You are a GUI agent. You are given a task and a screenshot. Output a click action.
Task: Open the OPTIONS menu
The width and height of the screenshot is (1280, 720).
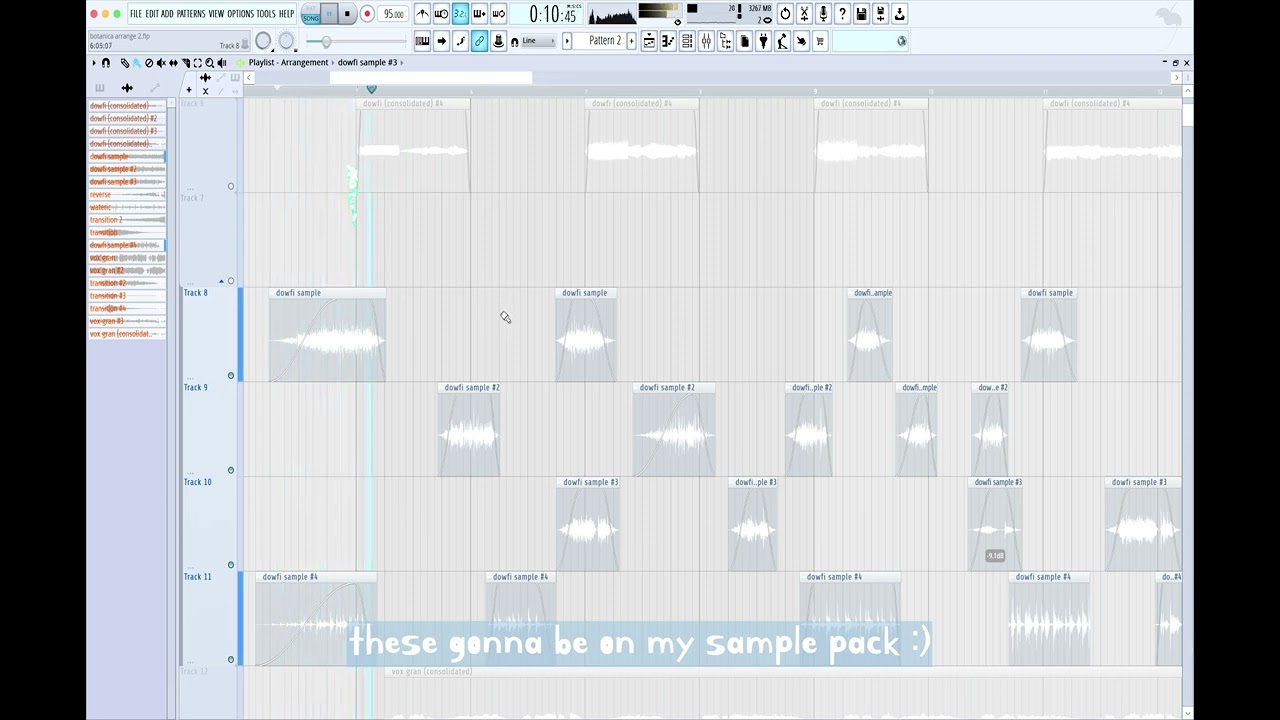click(240, 14)
